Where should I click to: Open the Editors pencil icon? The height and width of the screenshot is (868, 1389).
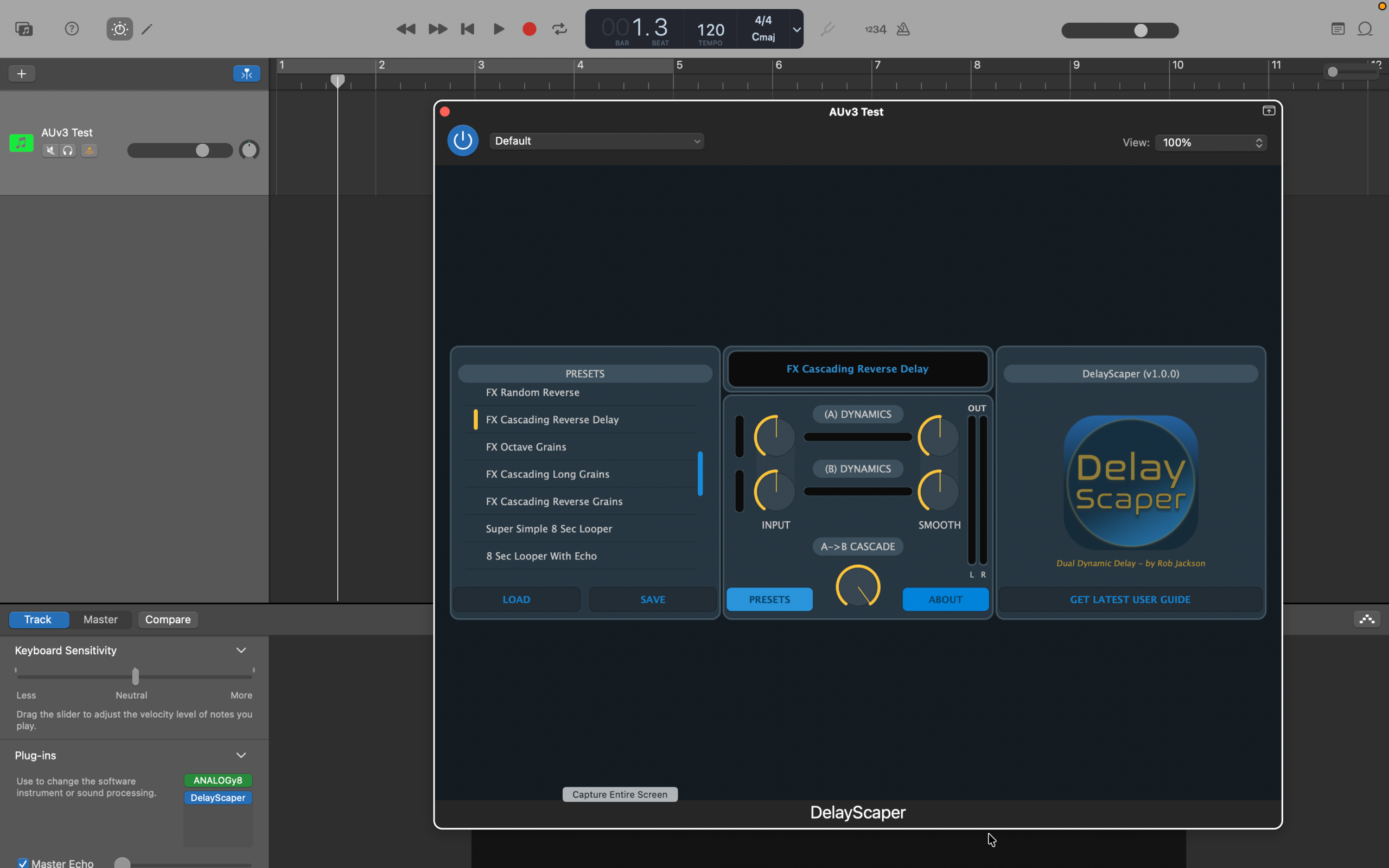147,29
